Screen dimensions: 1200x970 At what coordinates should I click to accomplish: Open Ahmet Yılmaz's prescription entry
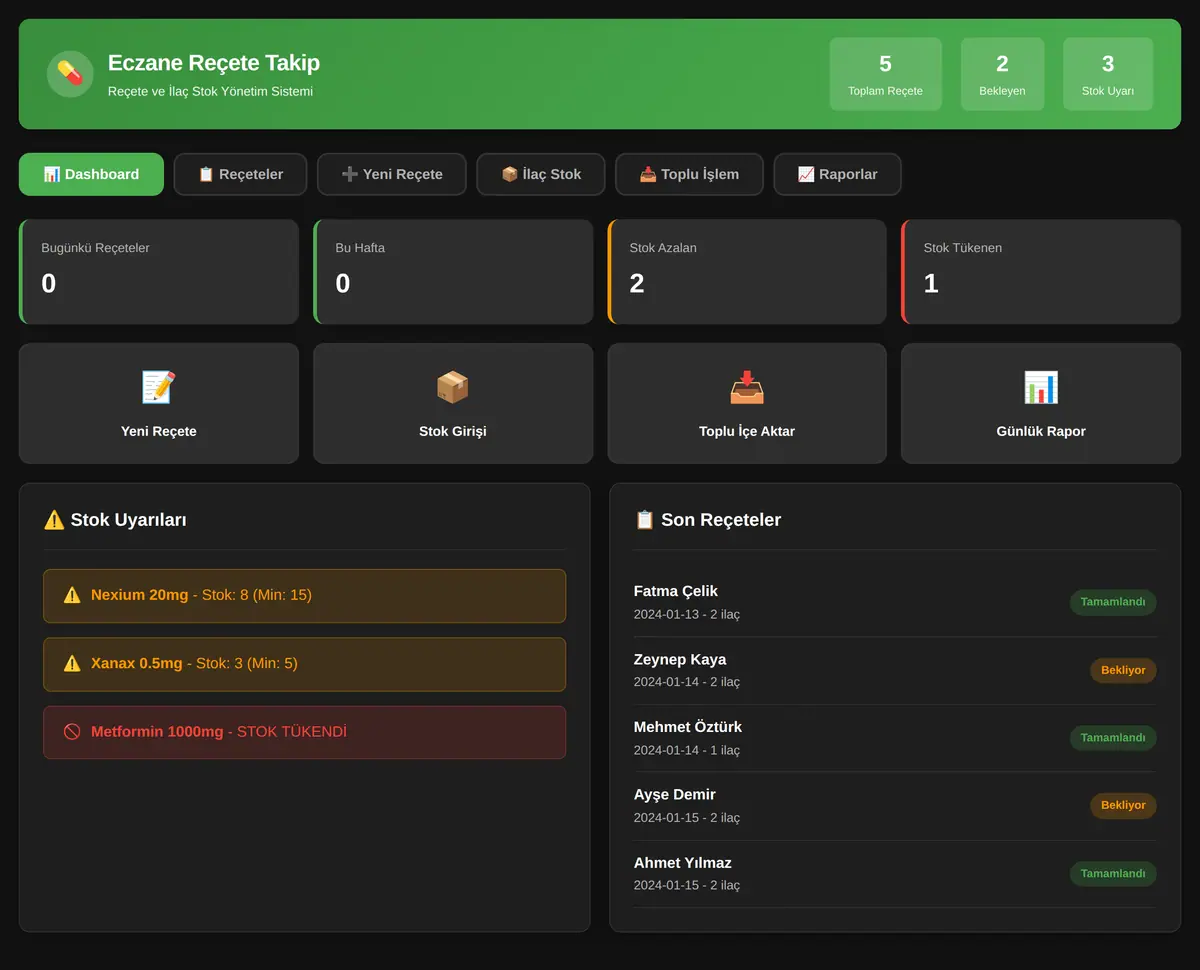click(x=895, y=873)
